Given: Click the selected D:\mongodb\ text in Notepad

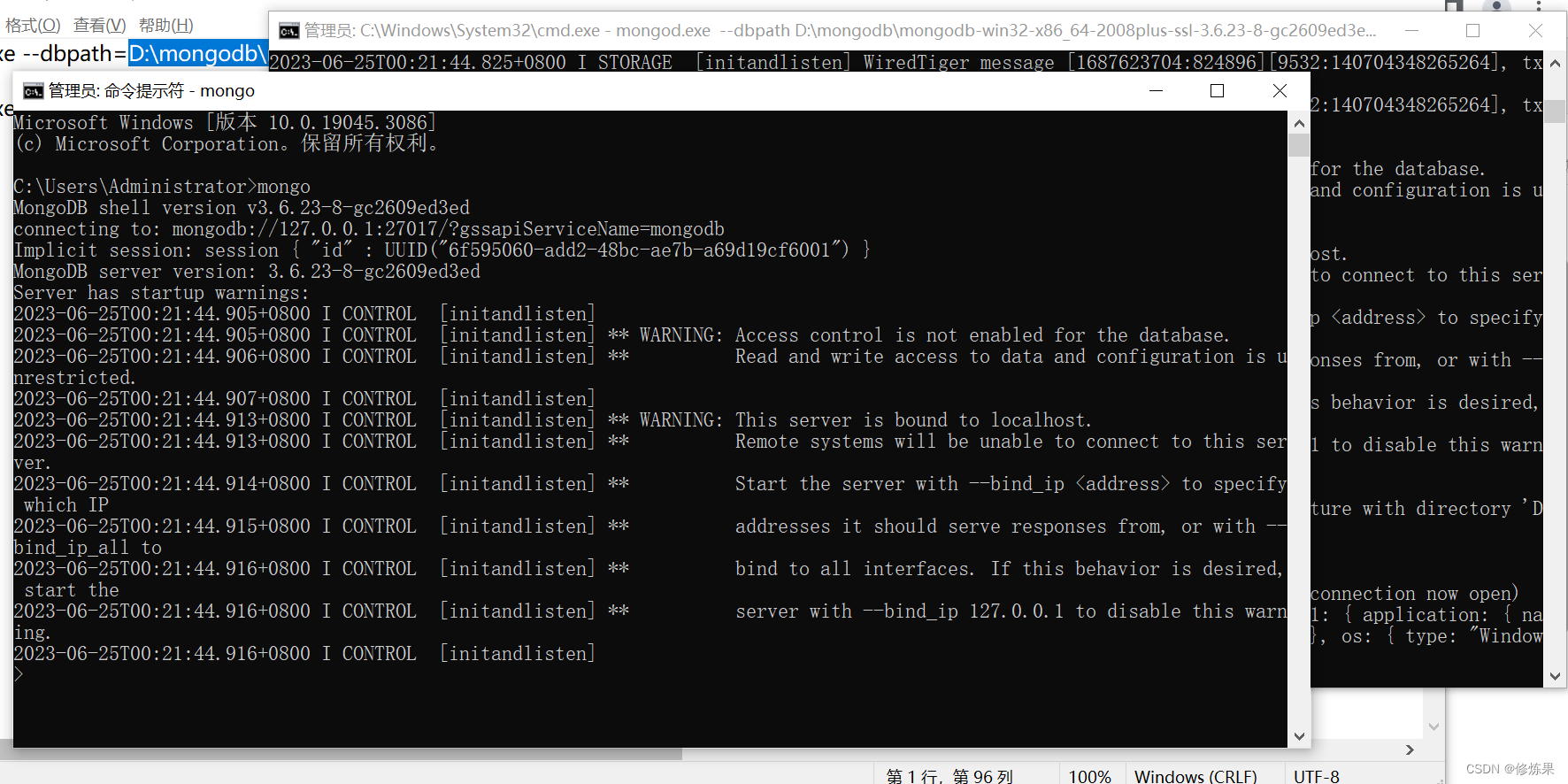Looking at the screenshot, I should pos(197,54).
